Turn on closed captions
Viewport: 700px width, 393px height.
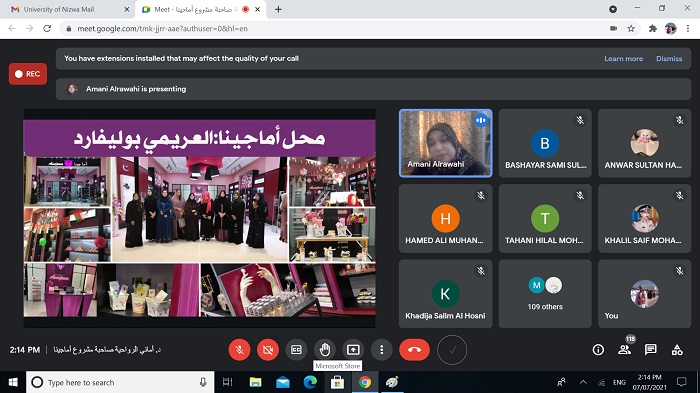(296, 350)
